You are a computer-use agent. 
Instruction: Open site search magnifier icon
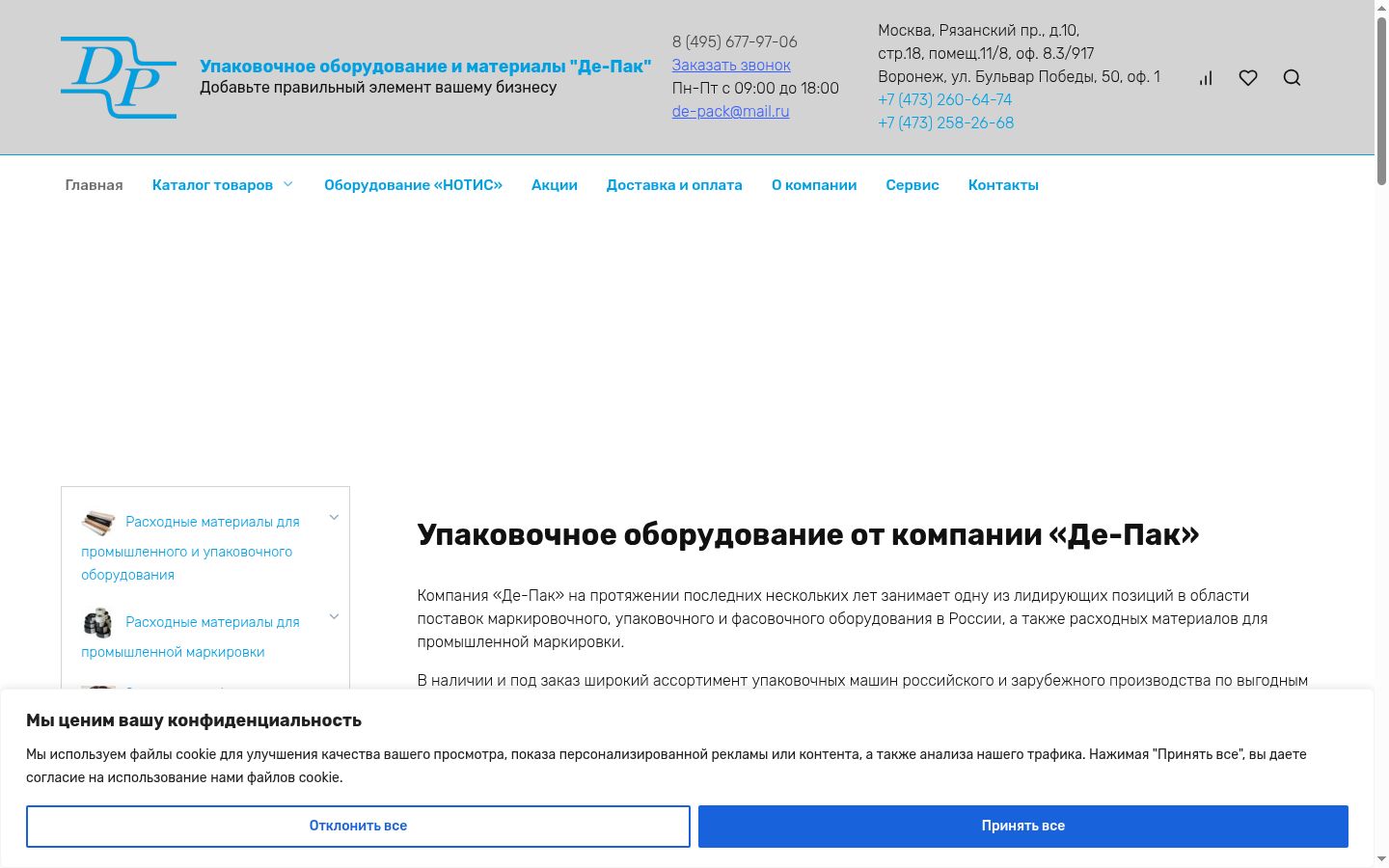1293,78
